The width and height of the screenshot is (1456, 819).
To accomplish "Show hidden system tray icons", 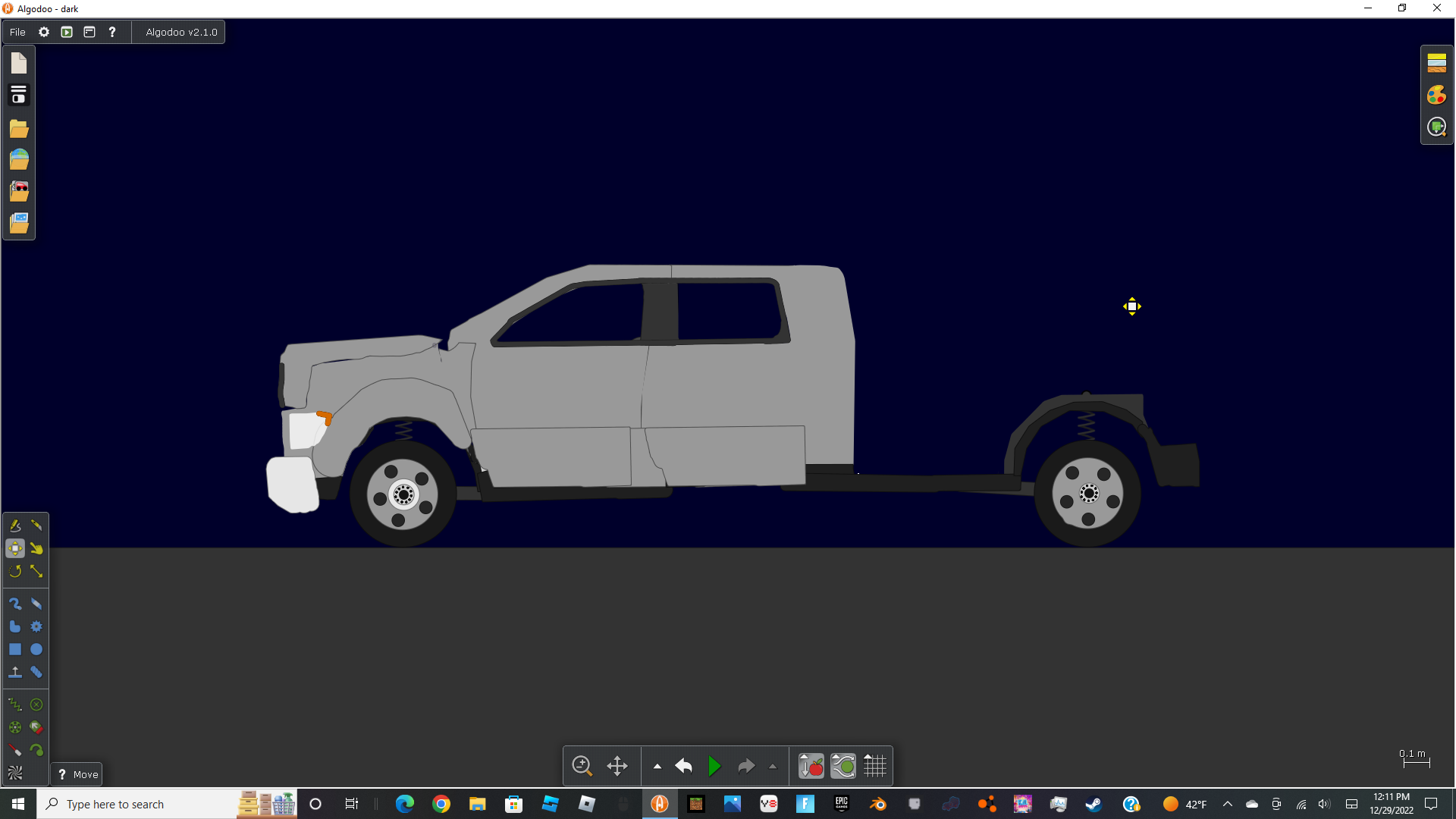I will [1228, 804].
